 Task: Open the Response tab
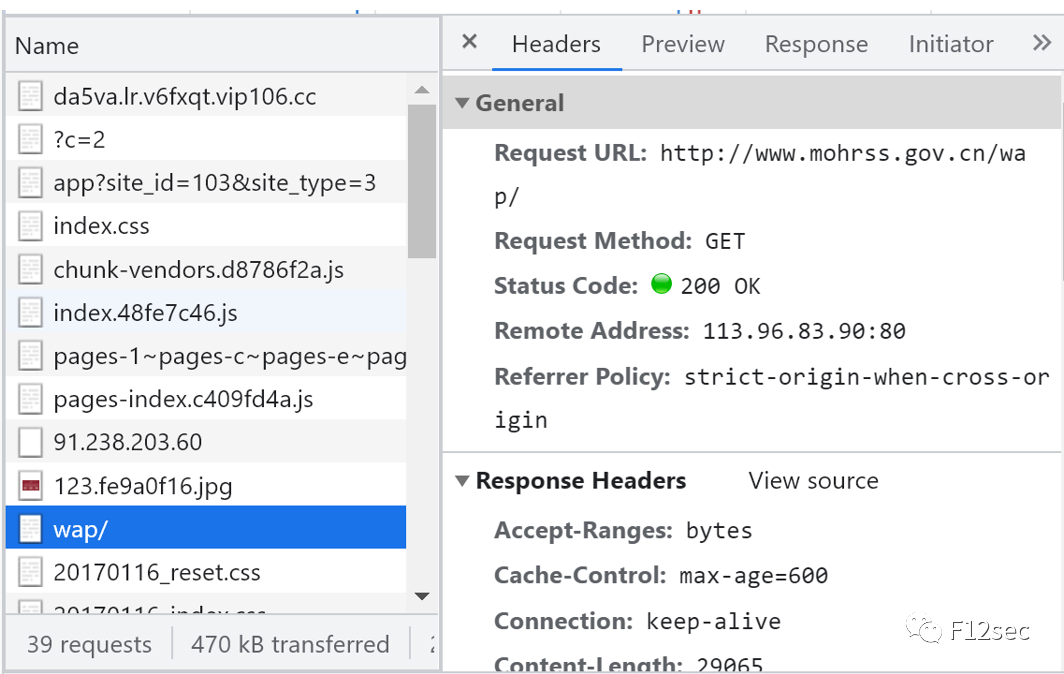pos(816,44)
